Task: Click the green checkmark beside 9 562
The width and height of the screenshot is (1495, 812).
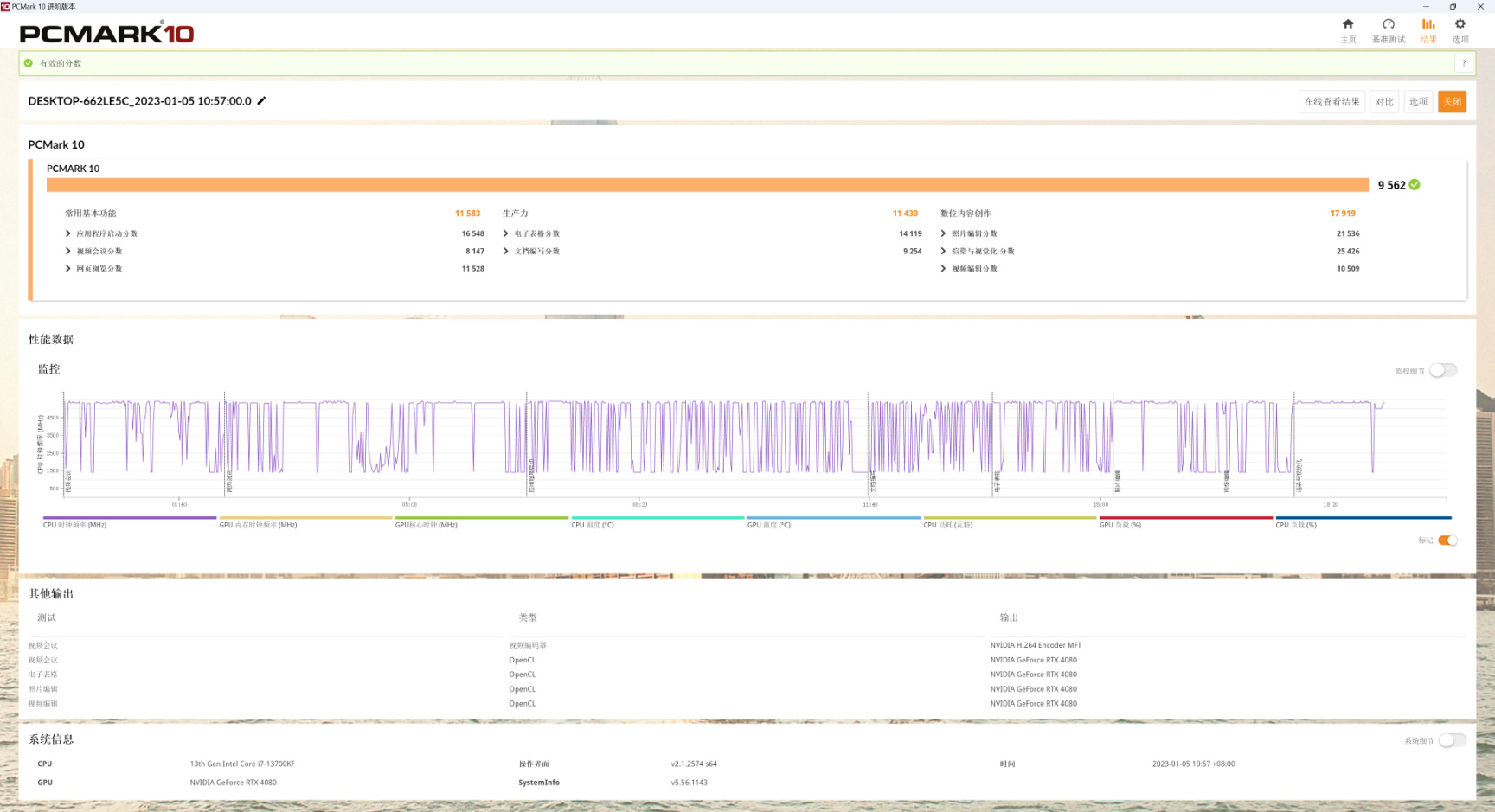Action: [1415, 184]
